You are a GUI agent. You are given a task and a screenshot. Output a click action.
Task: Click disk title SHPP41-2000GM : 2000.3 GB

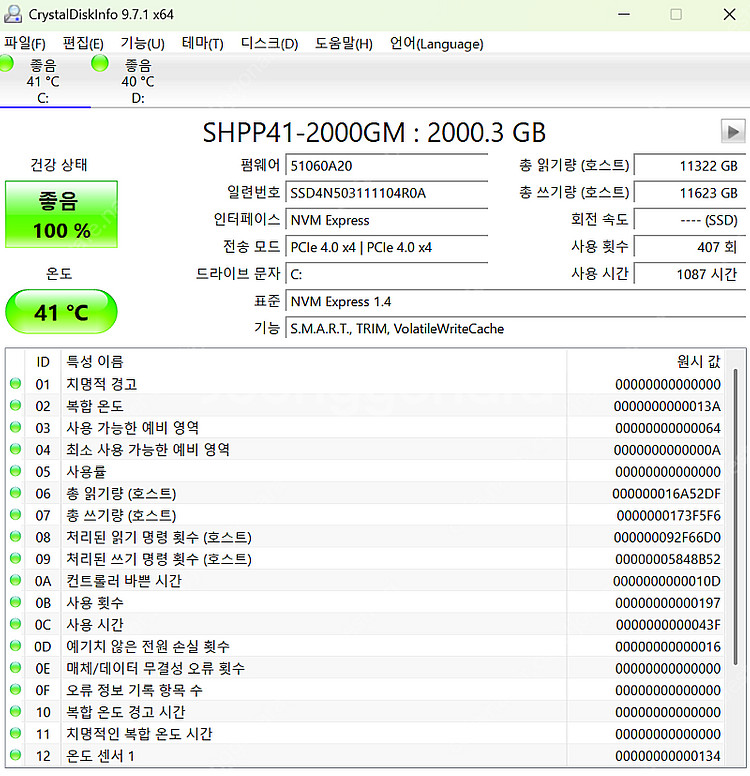pyautogui.click(x=374, y=132)
